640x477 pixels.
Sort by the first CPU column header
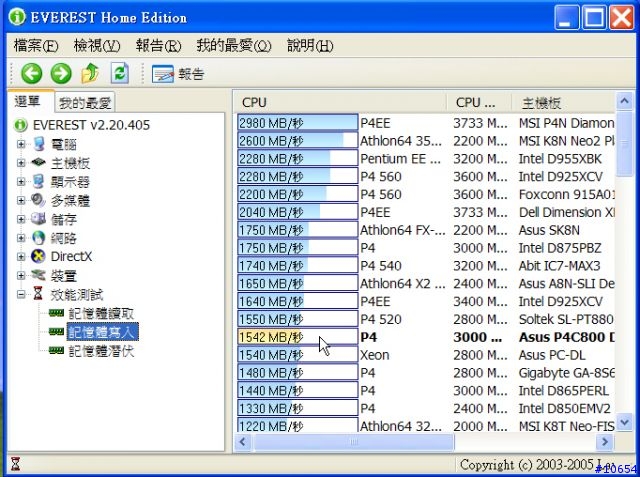pos(341,102)
